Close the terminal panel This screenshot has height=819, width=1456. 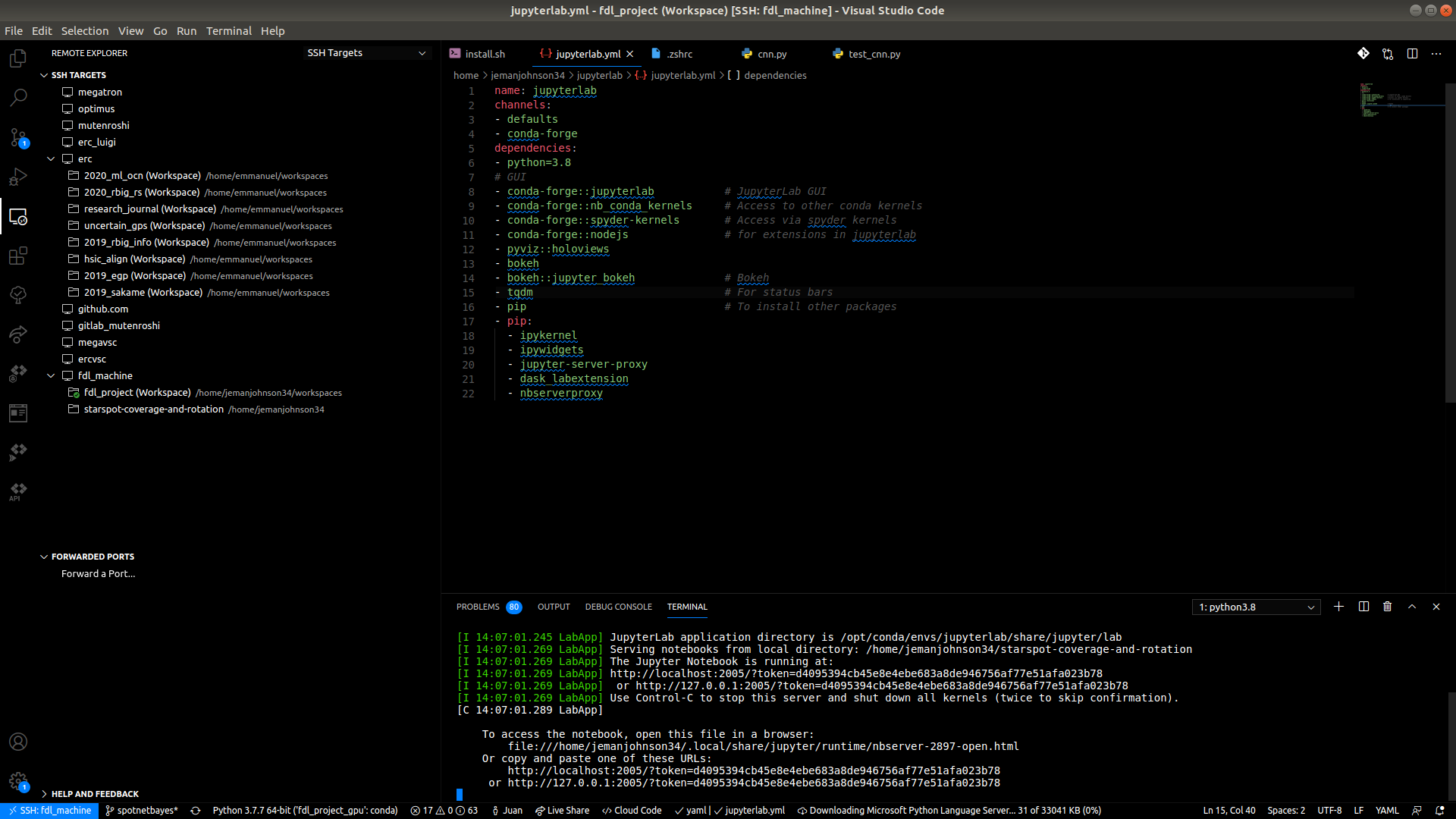coord(1436,607)
